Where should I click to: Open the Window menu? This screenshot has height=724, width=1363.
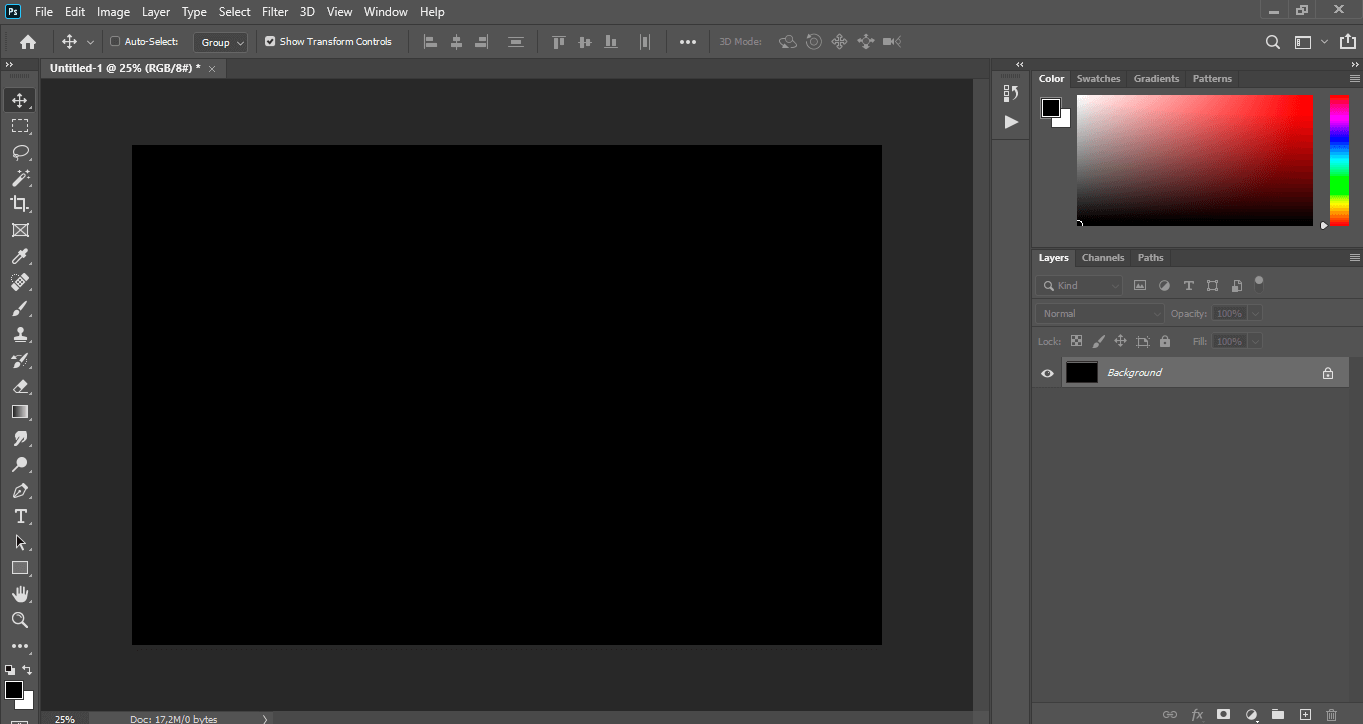pyautogui.click(x=385, y=12)
